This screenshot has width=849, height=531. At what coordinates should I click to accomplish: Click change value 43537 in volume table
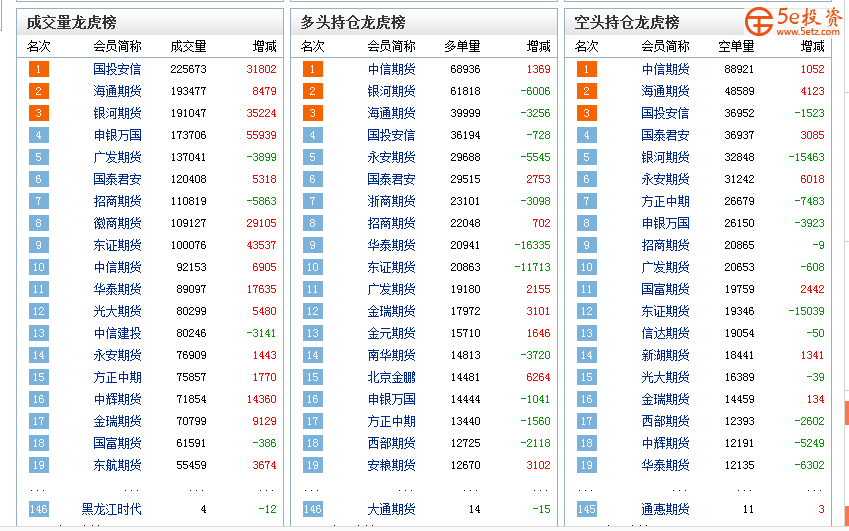[261, 245]
